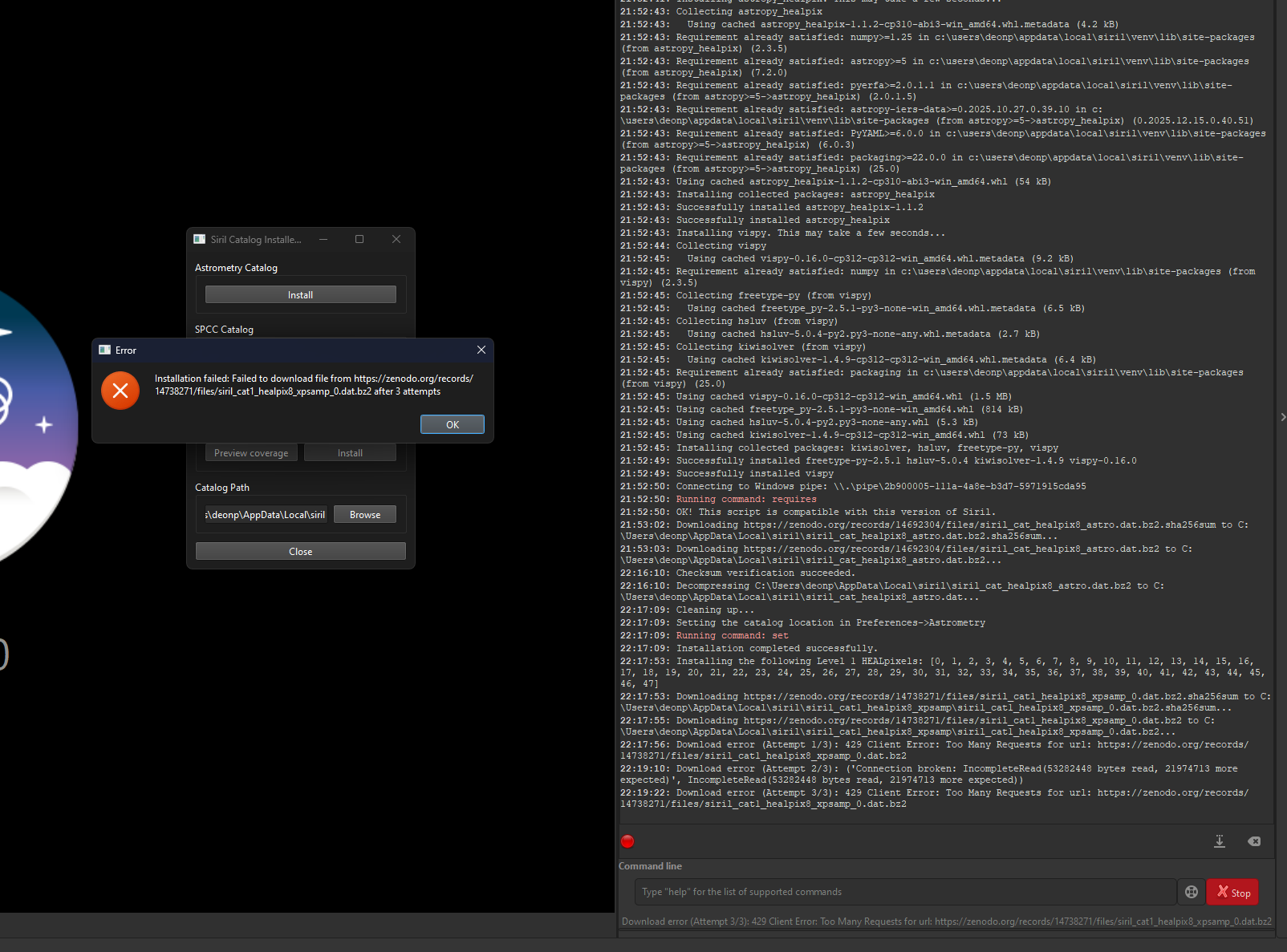1287x952 pixels.
Task: Click Close at bottom of Catalog Installer
Action: pyautogui.click(x=301, y=551)
